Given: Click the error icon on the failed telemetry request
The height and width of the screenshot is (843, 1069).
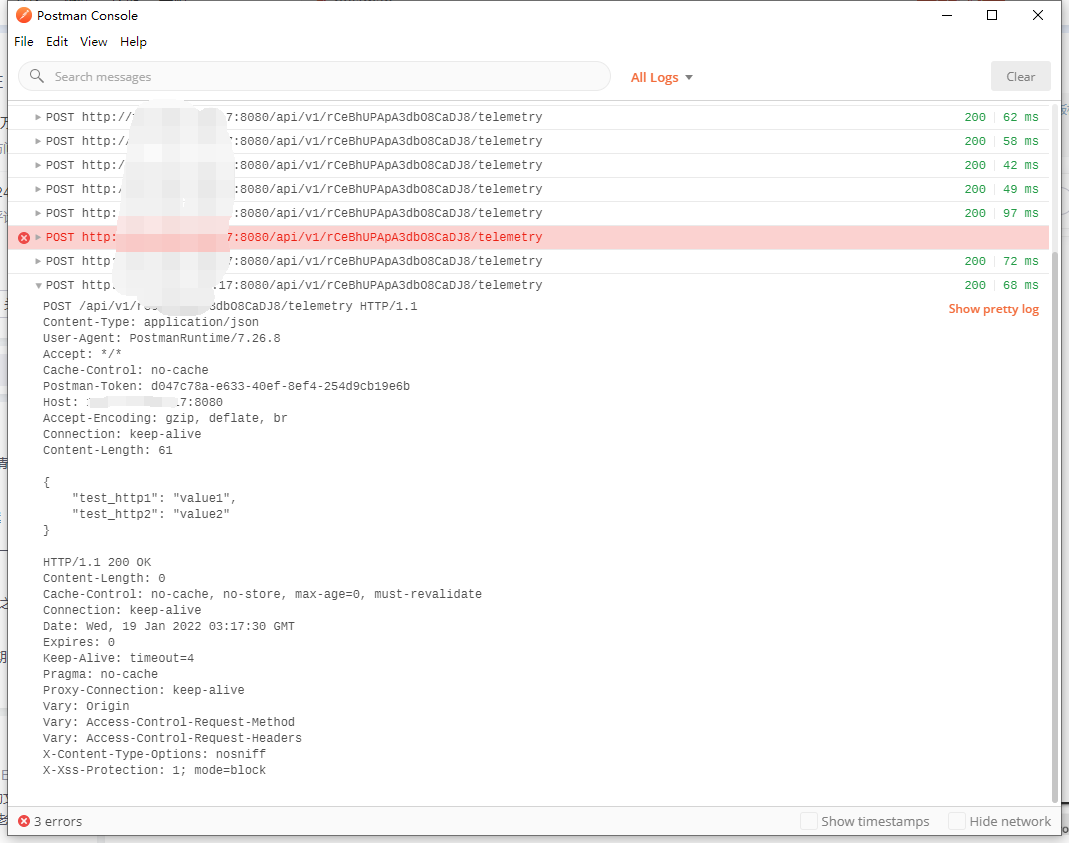Looking at the screenshot, I should (x=24, y=237).
